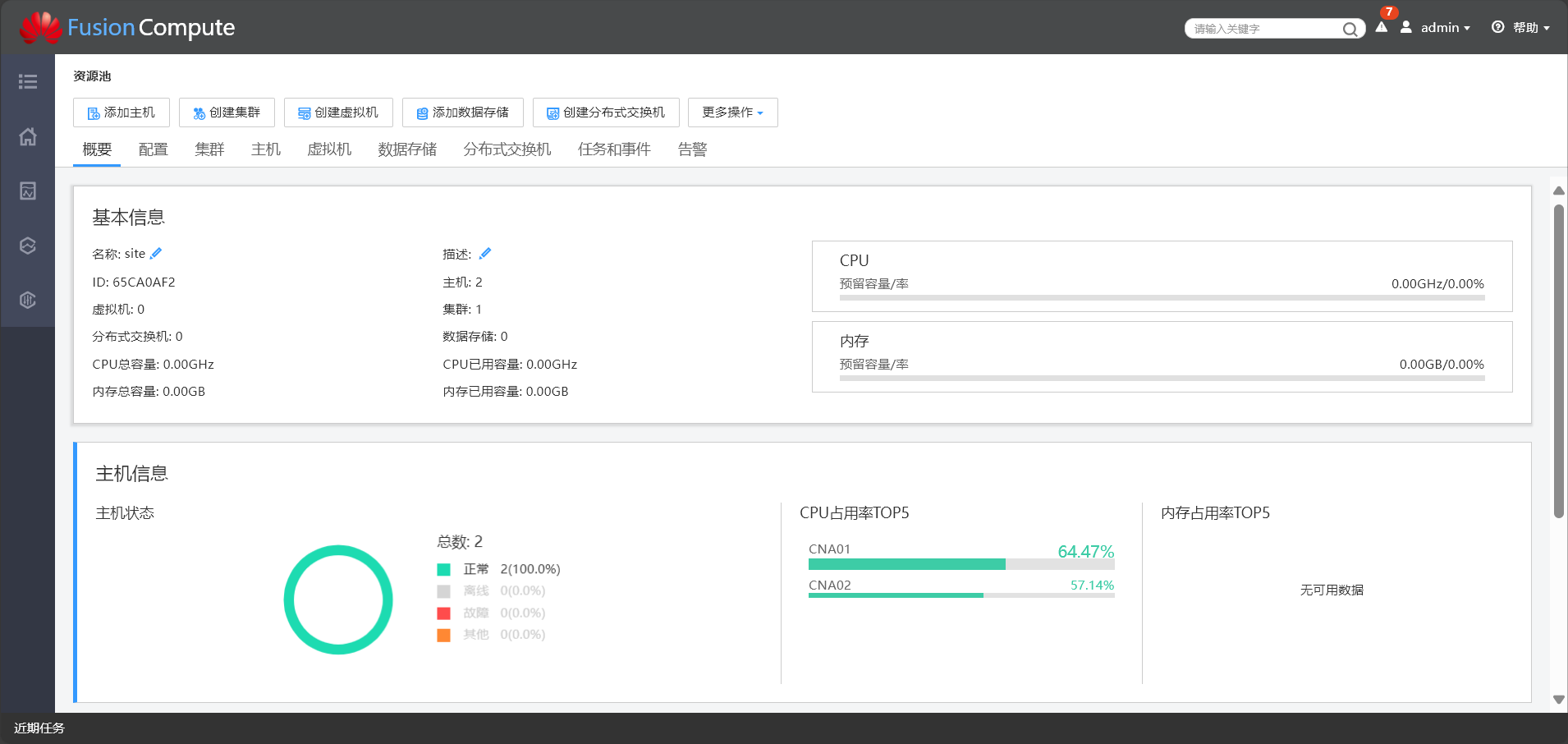
Task: Switch to the 集群 tab
Action: click(209, 149)
